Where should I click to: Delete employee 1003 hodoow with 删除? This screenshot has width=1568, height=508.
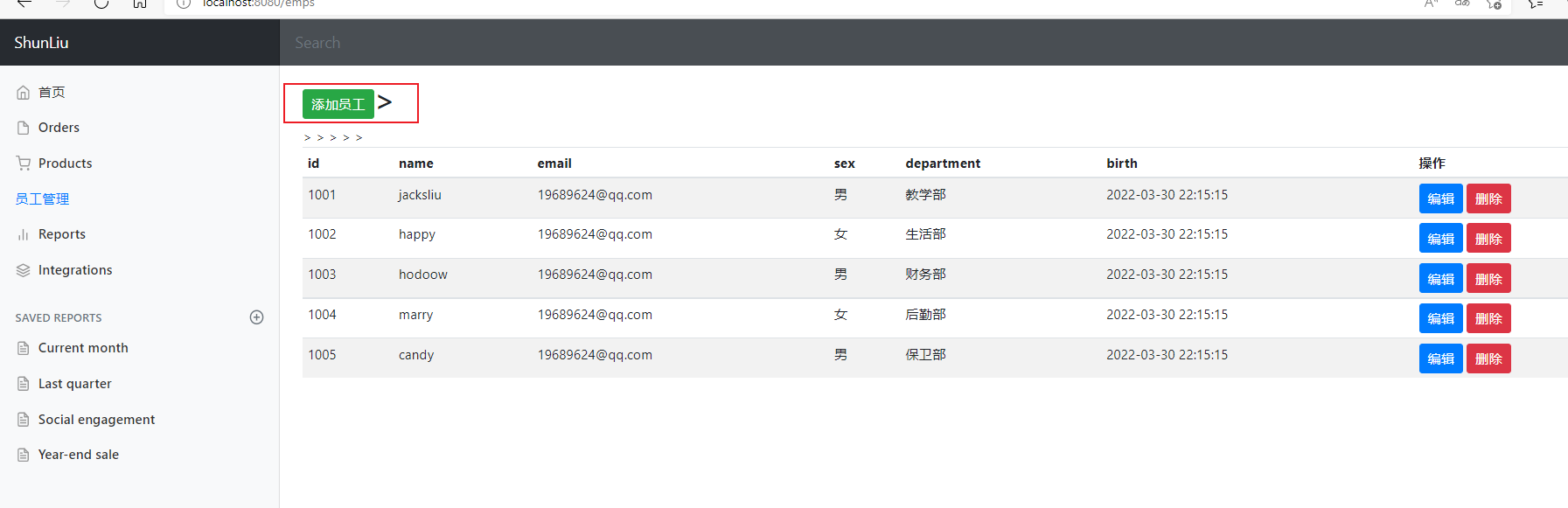point(1488,279)
